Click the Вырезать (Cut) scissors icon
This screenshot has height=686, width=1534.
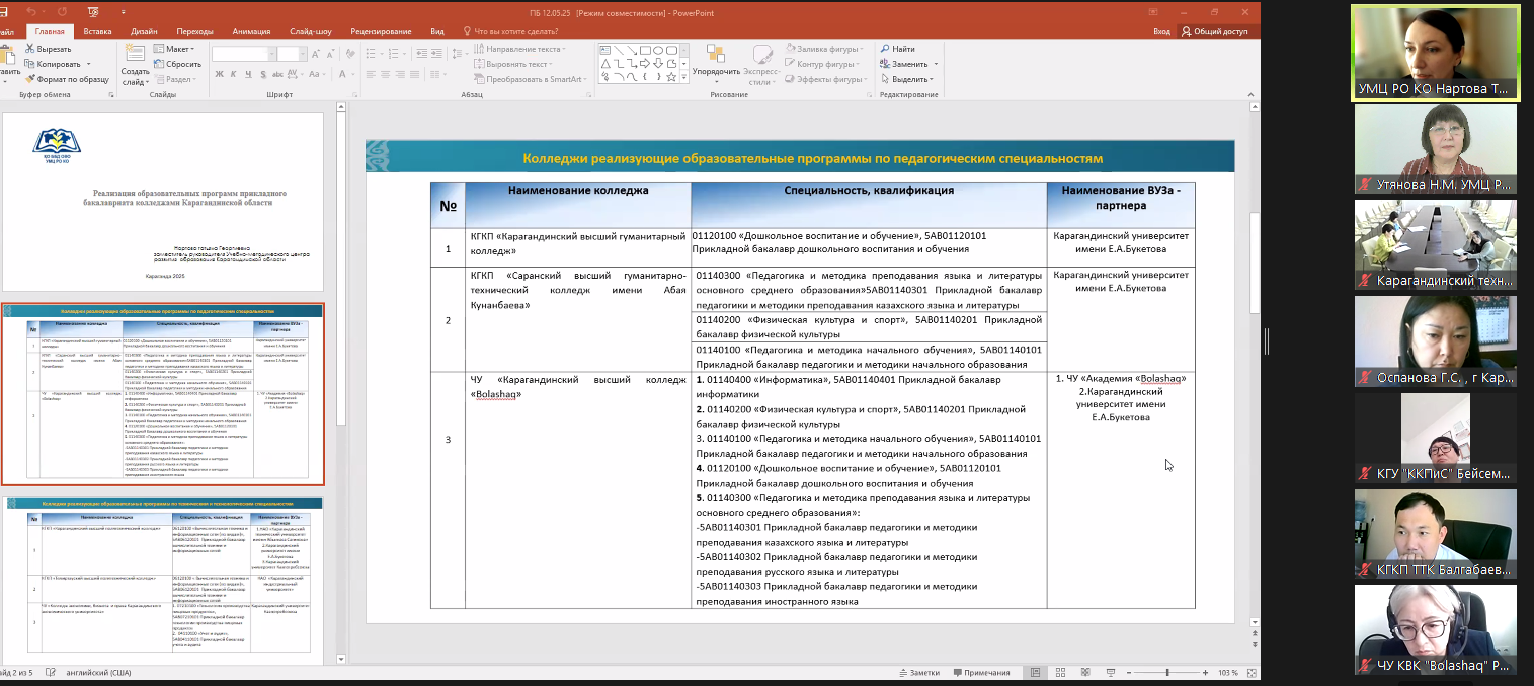[x=28, y=49]
